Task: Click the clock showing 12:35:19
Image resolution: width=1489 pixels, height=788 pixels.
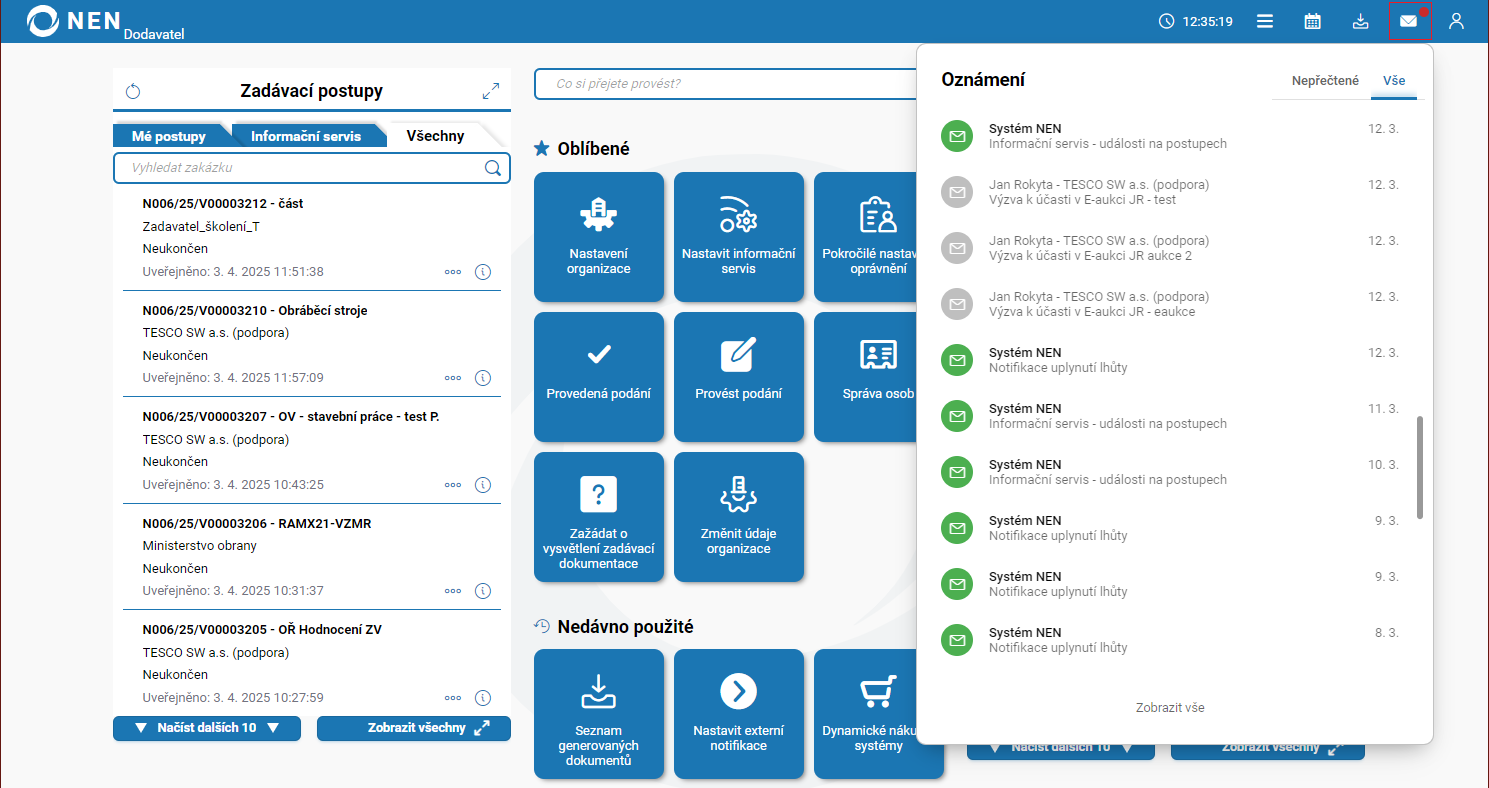Action: click(1195, 21)
